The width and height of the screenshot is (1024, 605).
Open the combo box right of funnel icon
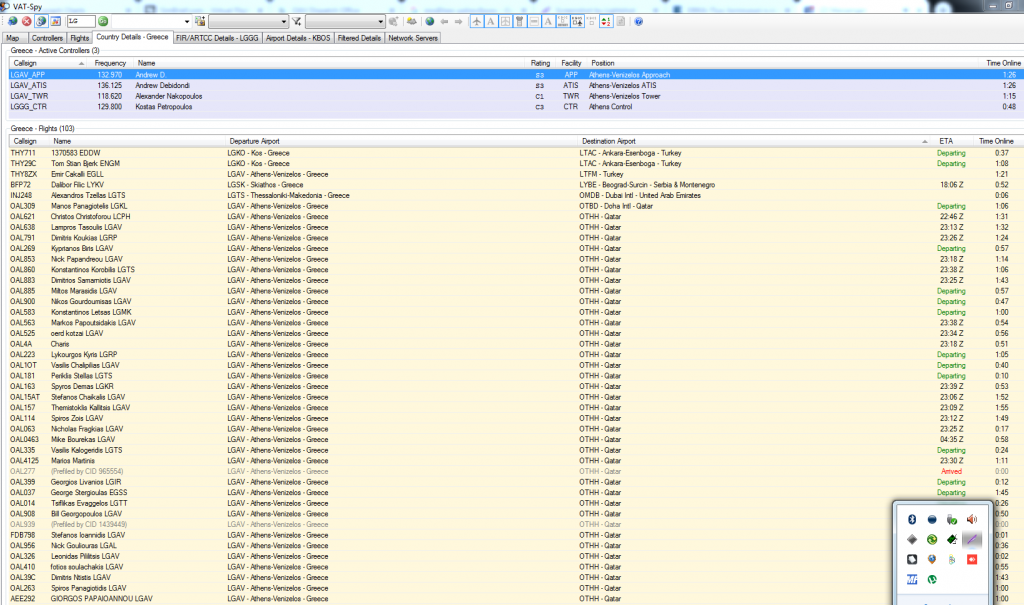[x=345, y=22]
